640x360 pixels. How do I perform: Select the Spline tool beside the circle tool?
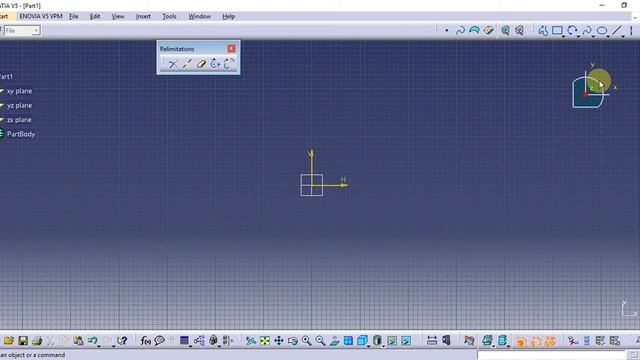tap(587, 31)
